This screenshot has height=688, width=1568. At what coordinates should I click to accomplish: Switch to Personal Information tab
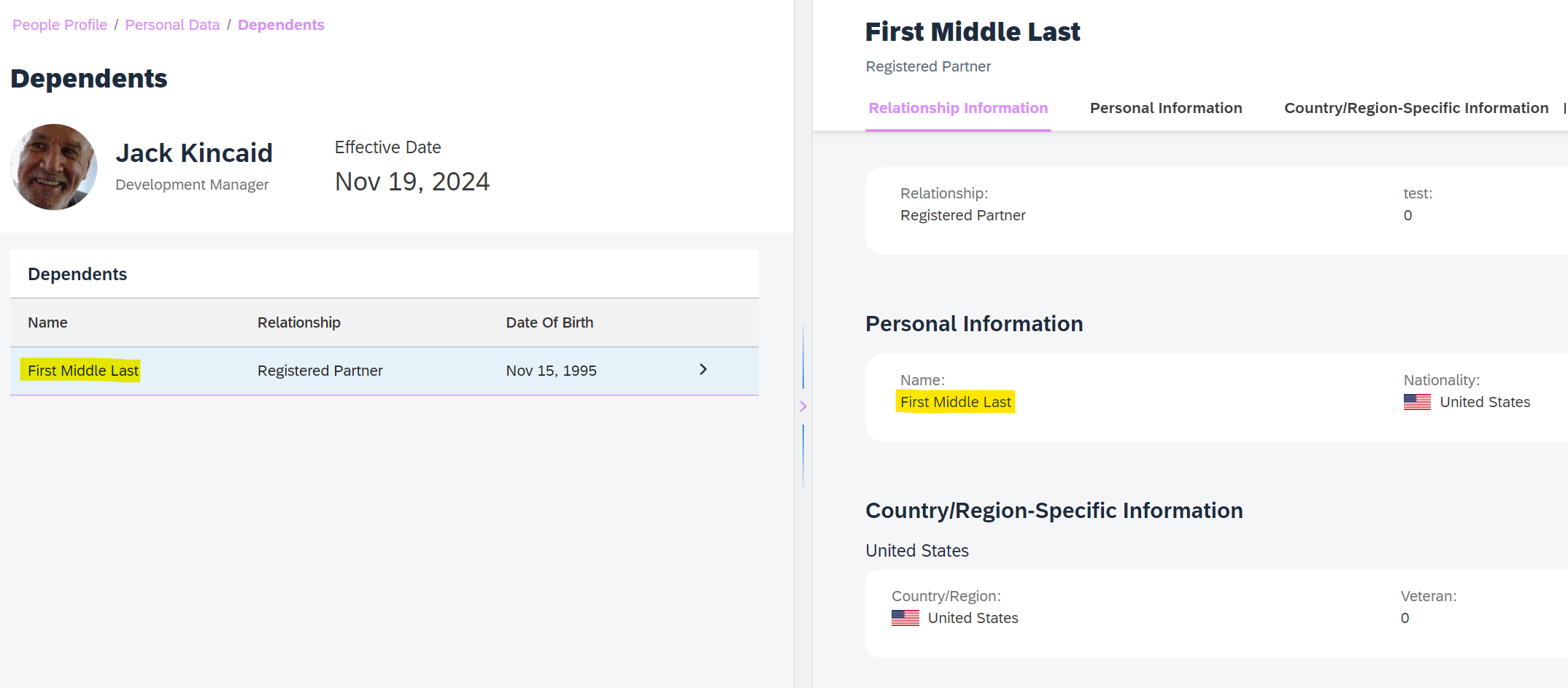(x=1165, y=108)
